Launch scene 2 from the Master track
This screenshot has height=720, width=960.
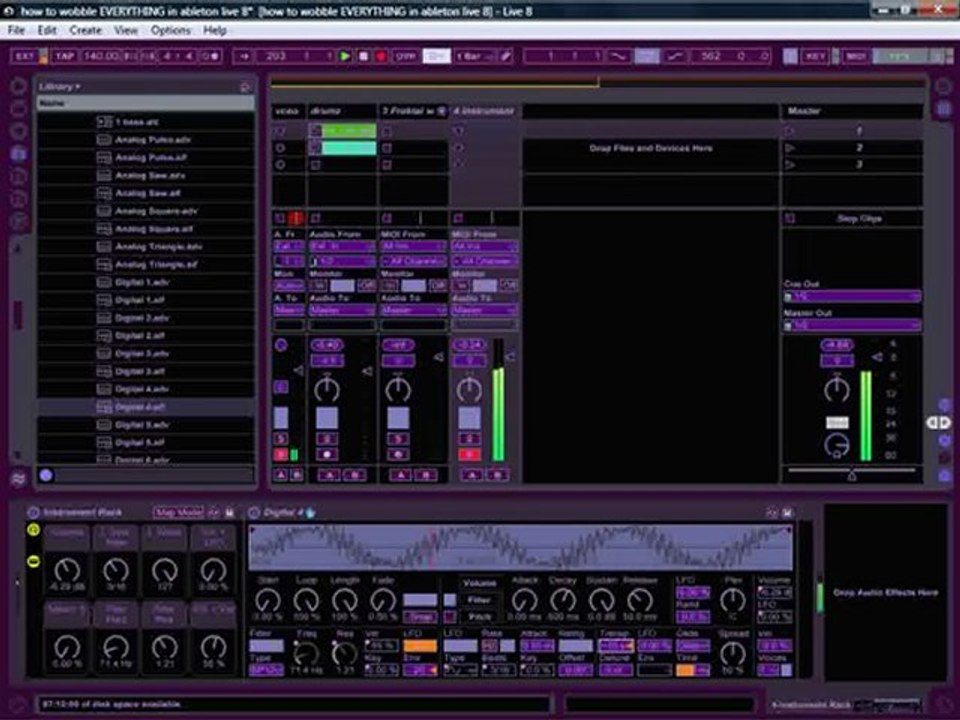coord(790,148)
